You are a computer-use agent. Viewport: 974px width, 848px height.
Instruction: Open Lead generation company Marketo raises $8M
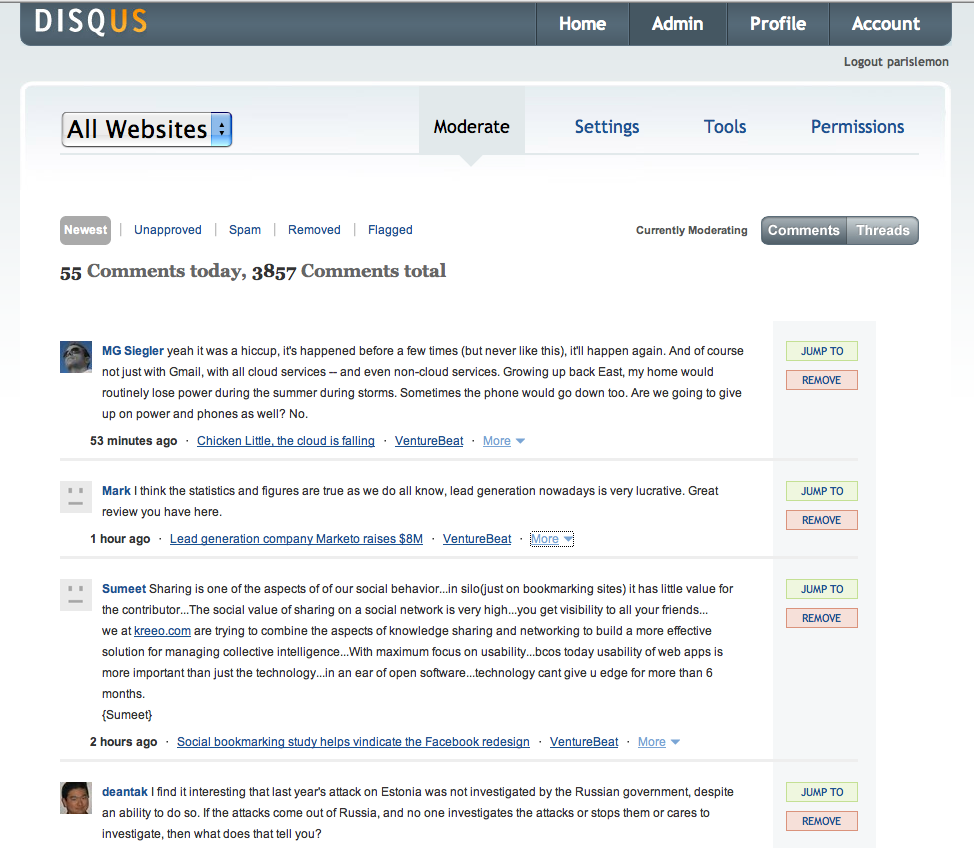point(296,539)
